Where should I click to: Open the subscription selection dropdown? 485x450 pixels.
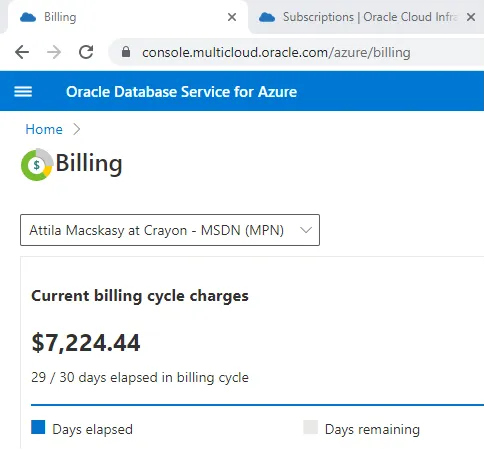click(170, 230)
